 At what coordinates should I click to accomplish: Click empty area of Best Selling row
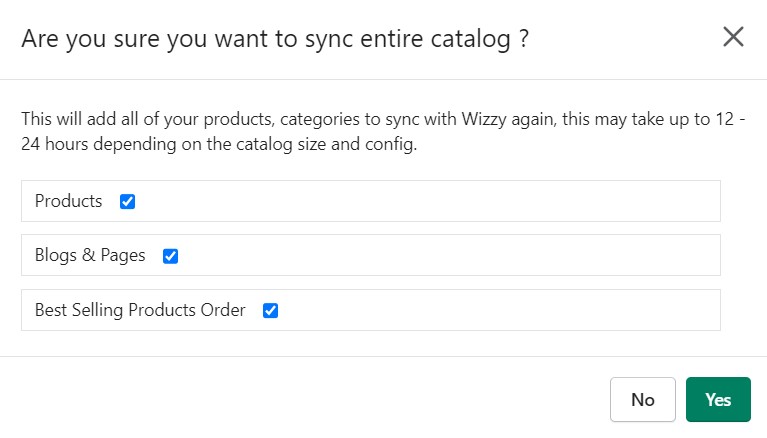click(494, 310)
